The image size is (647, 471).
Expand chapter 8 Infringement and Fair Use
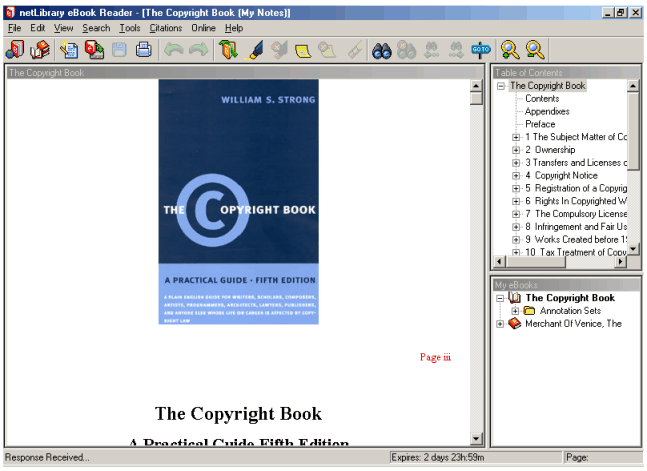point(516,227)
